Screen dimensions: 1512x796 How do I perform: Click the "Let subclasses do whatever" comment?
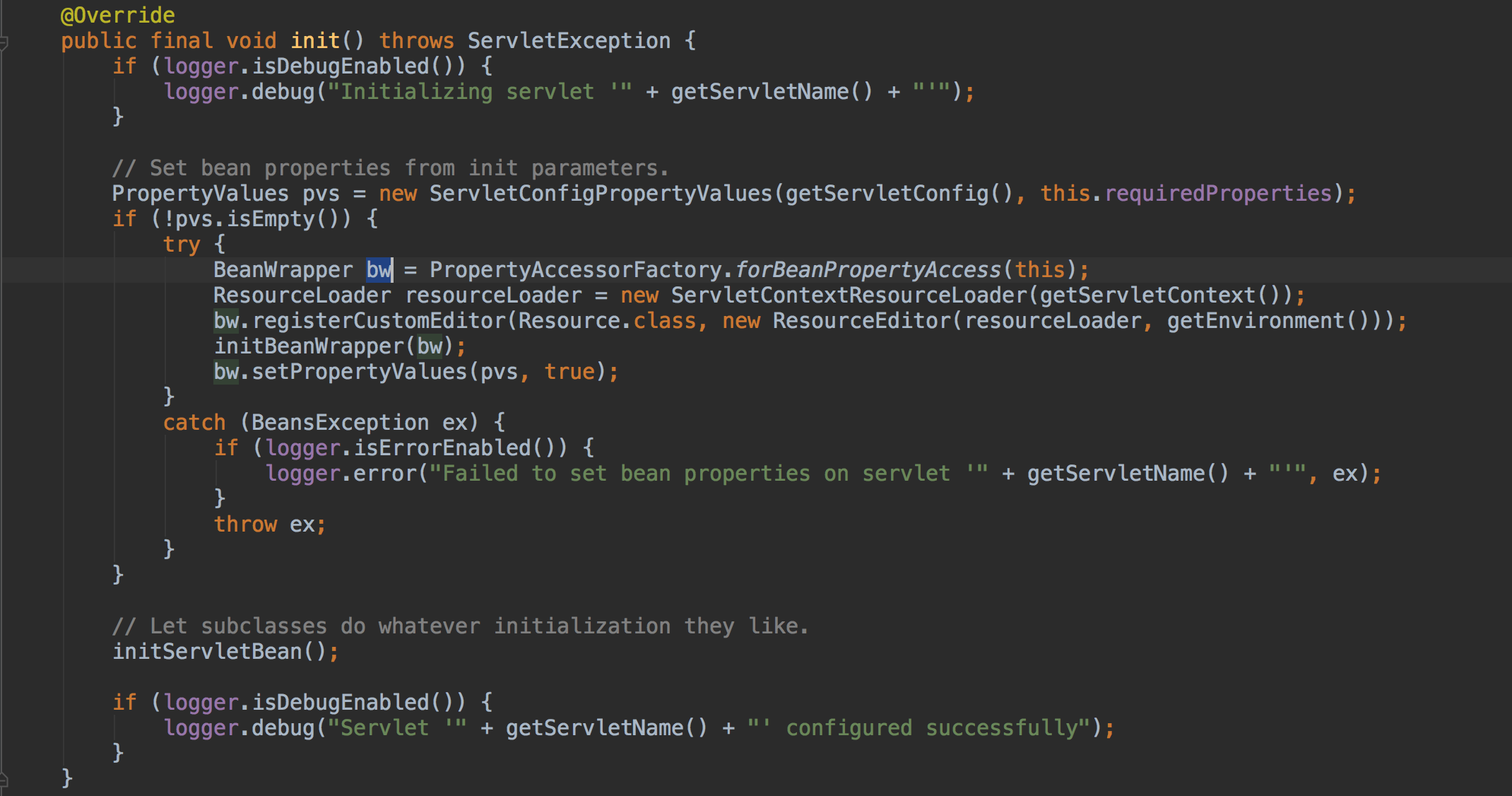coord(459,626)
